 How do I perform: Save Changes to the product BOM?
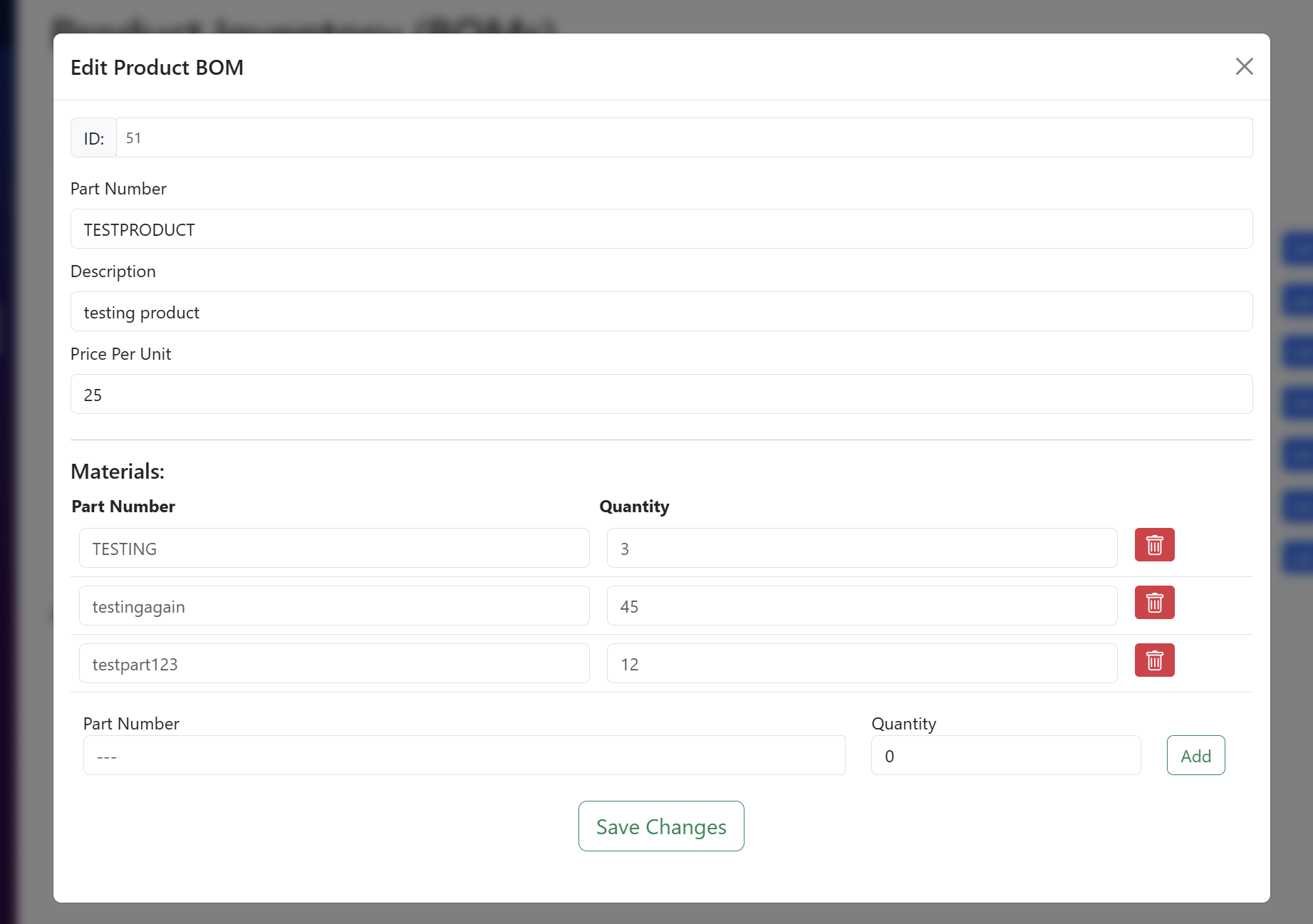(x=661, y=826)
